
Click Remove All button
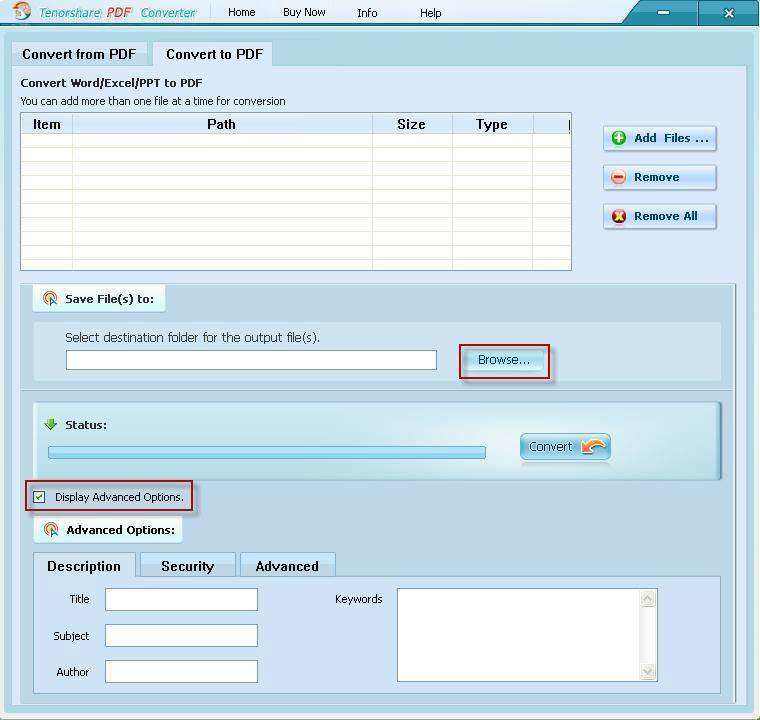[660, 216]
